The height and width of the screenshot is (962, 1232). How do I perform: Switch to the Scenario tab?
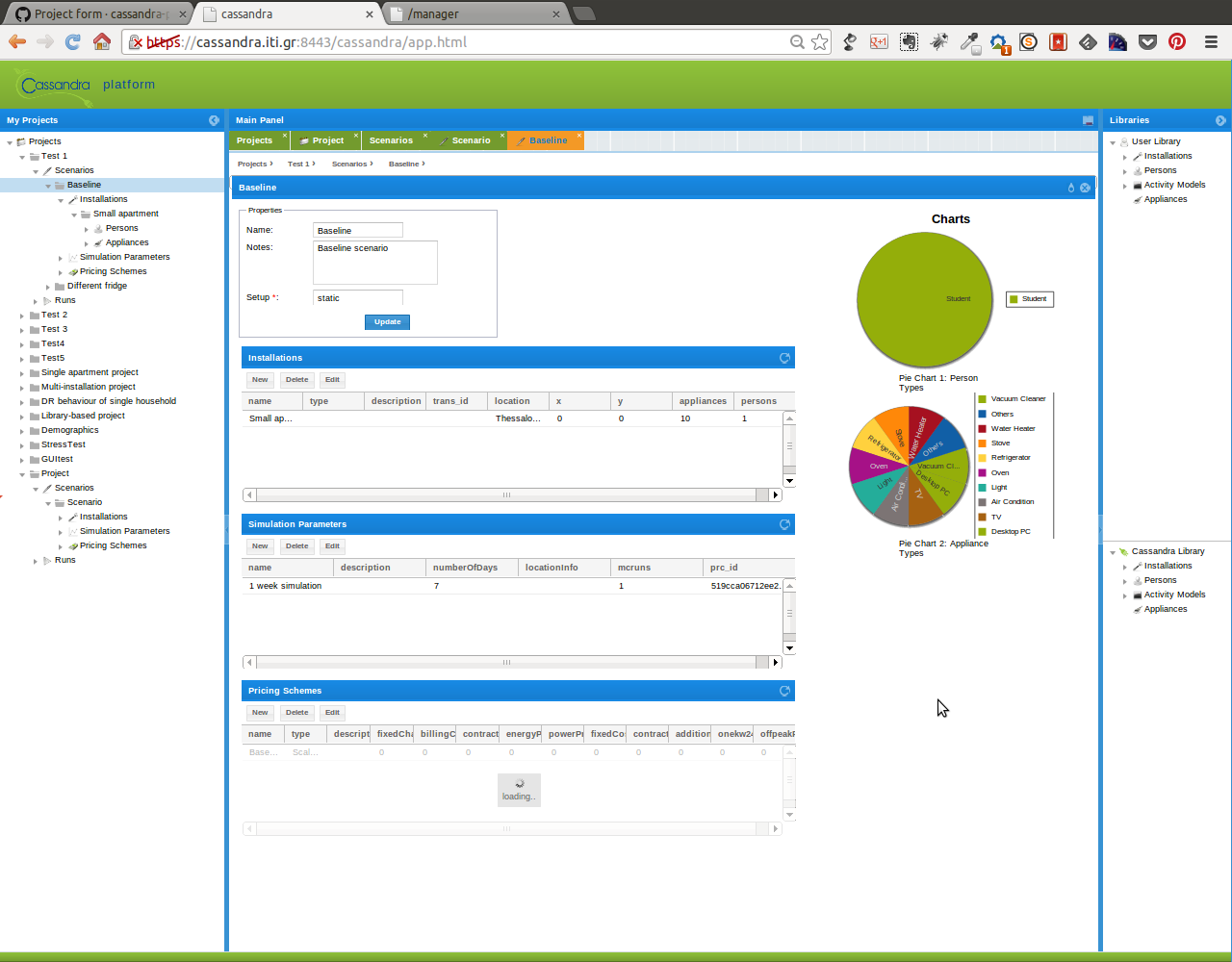tap(467, 140)
